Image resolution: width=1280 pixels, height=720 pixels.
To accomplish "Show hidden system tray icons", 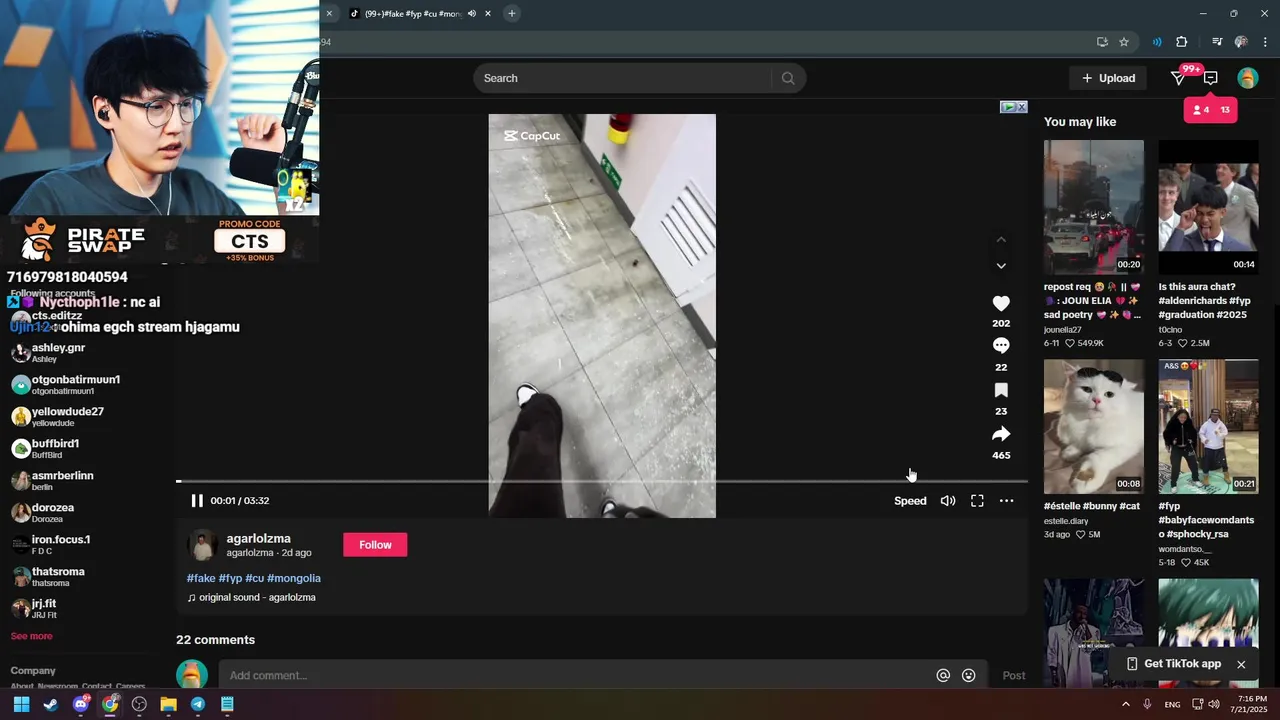I will pyautogui.click(x=1126, y=704).
